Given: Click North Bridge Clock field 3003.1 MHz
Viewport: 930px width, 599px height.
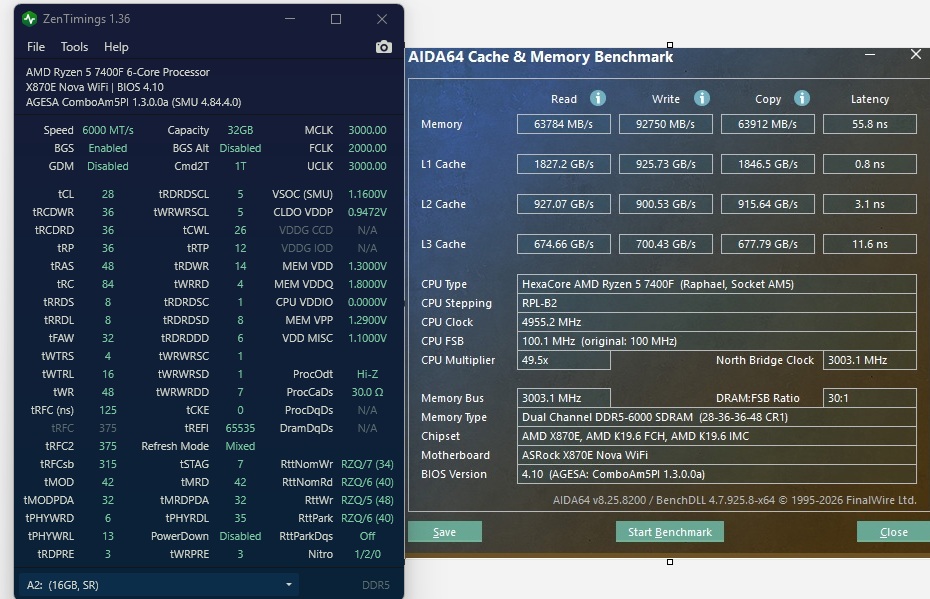Looking at the screenshot, I should pyautogui.click(x=870, y=360).
